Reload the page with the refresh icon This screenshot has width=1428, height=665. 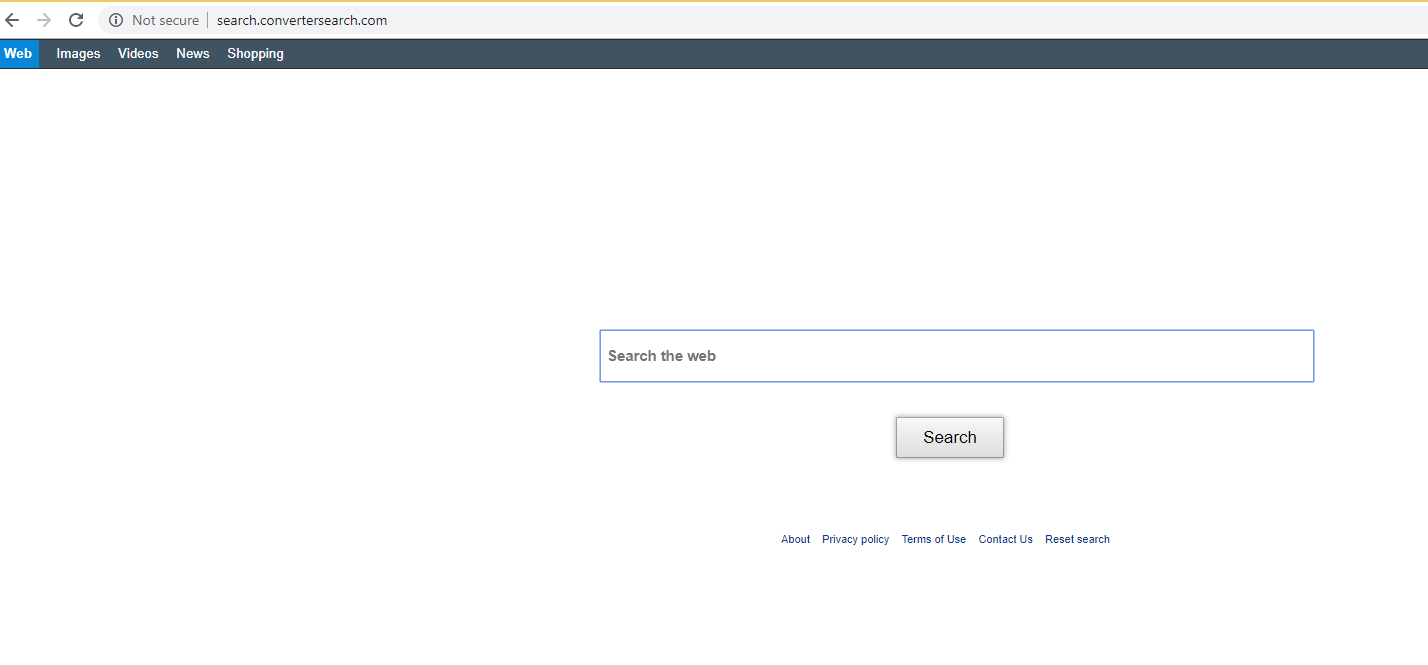(76, 20)
